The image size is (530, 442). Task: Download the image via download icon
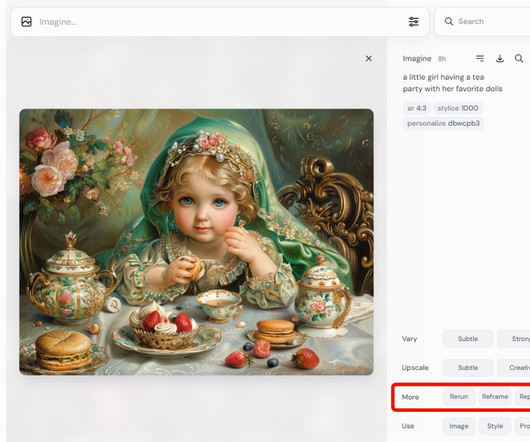500,59
